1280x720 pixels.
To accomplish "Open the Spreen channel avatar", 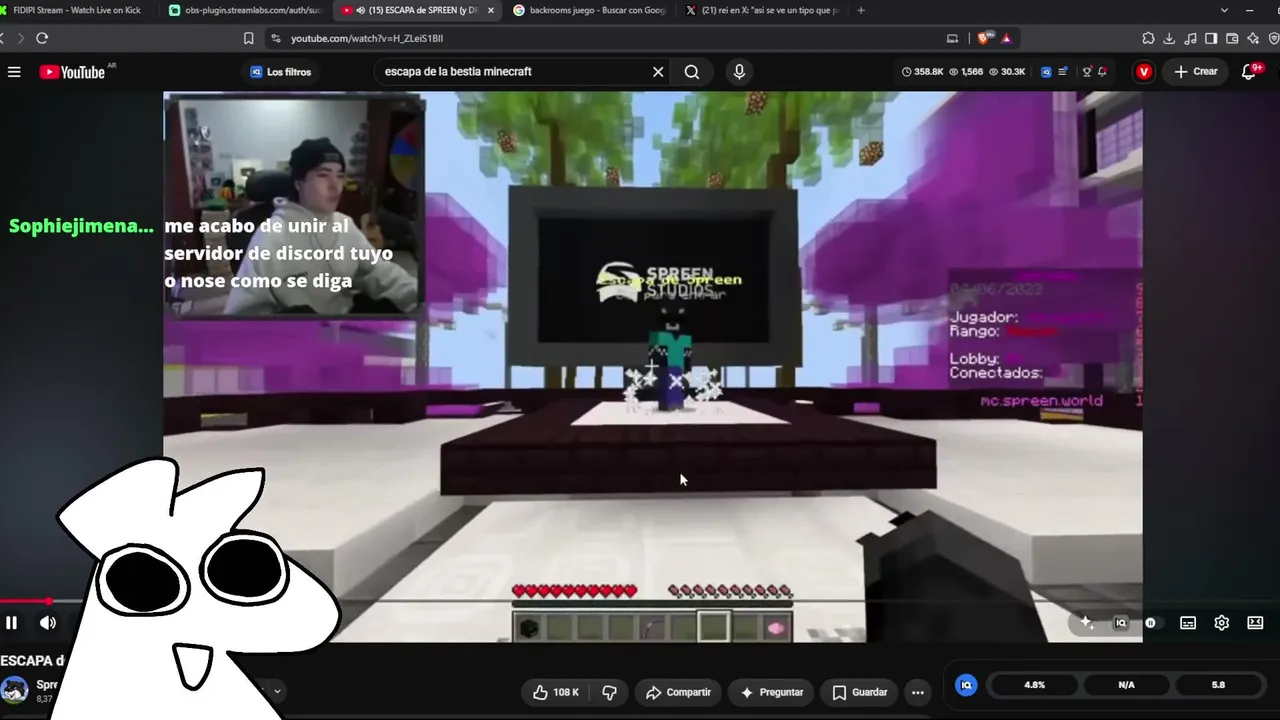I will click(14, 690).
